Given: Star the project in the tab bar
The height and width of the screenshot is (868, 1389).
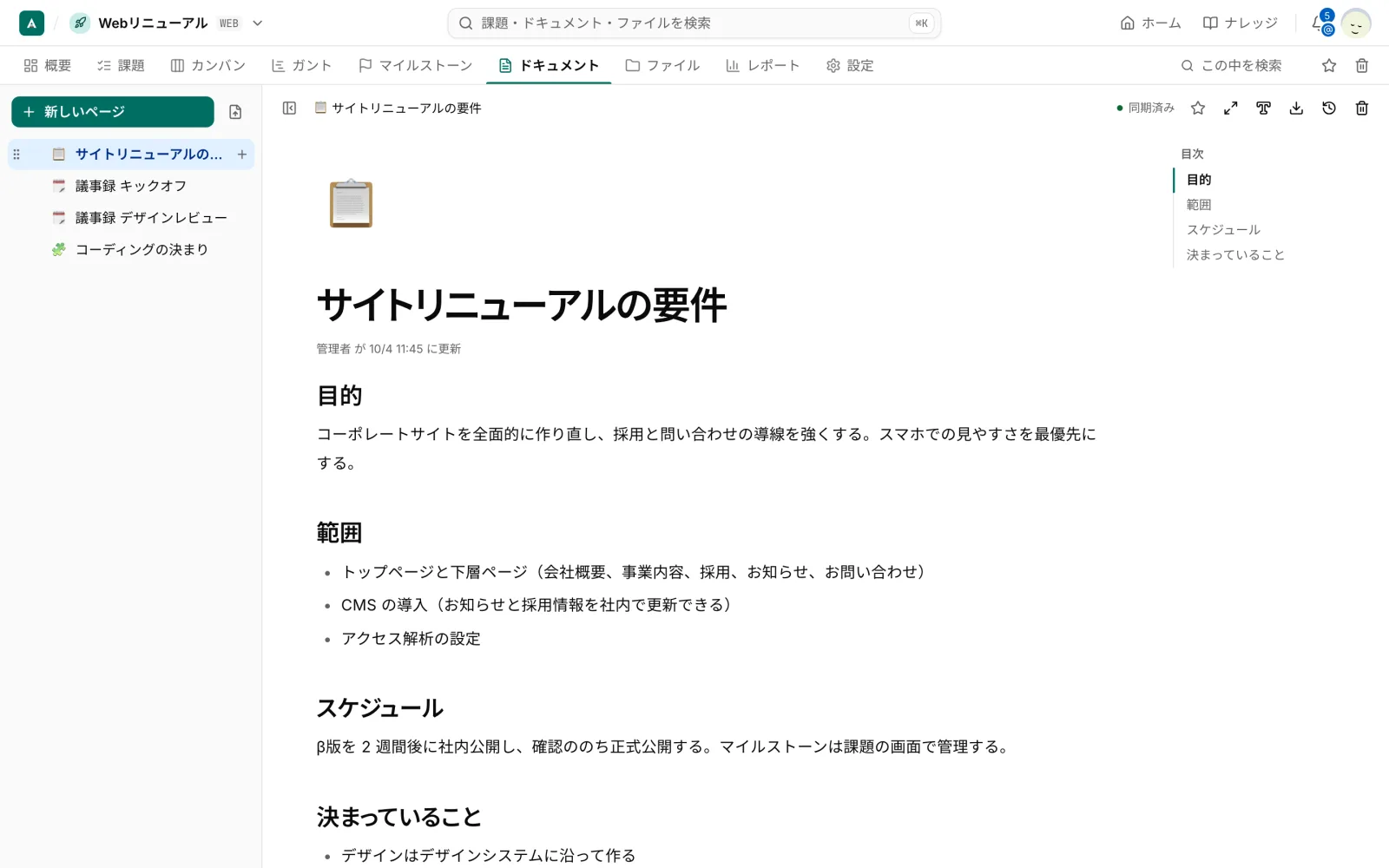Looking at the screenshot, I should 1328,65.
